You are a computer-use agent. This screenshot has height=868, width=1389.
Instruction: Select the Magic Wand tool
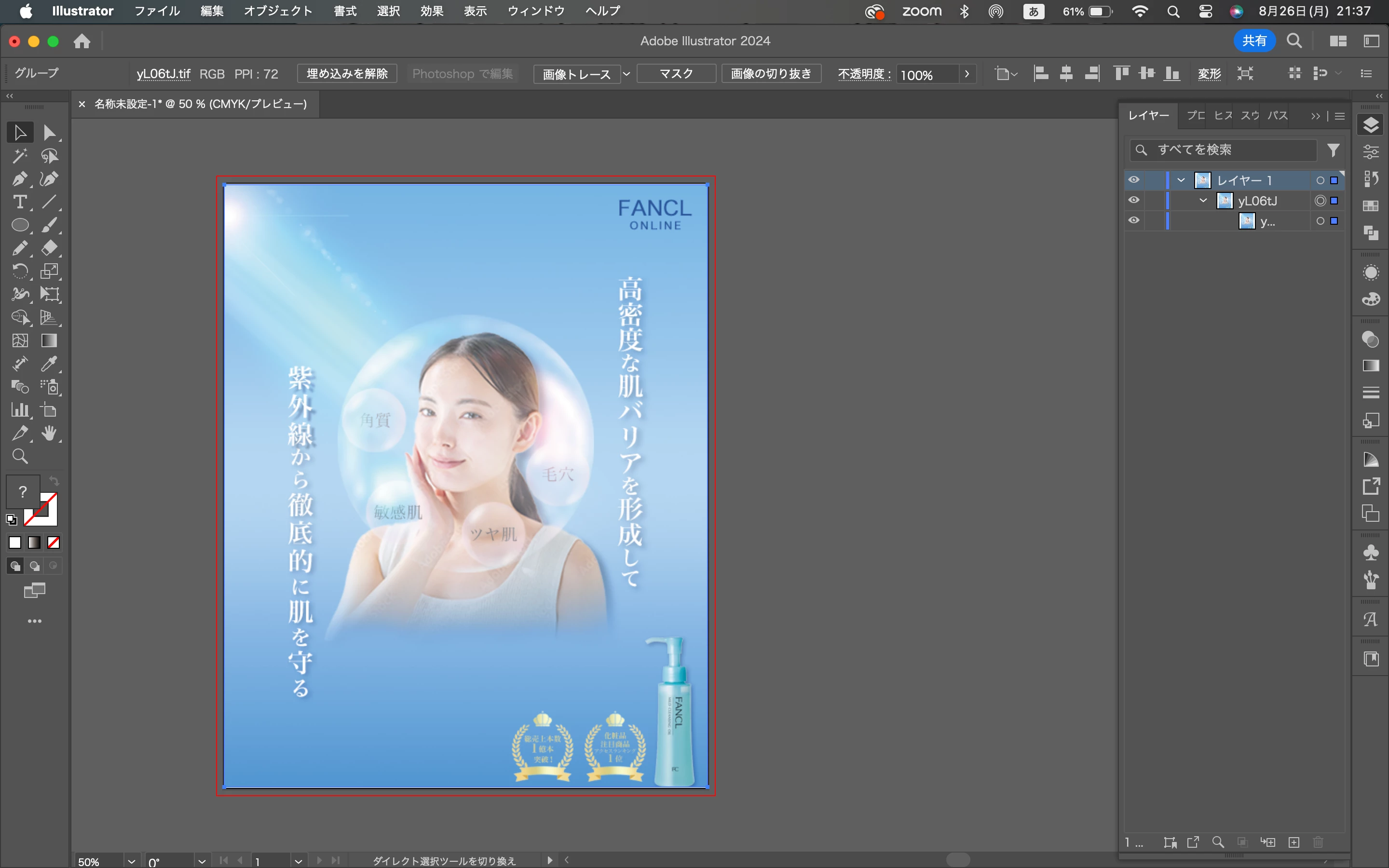pos(19,156)
